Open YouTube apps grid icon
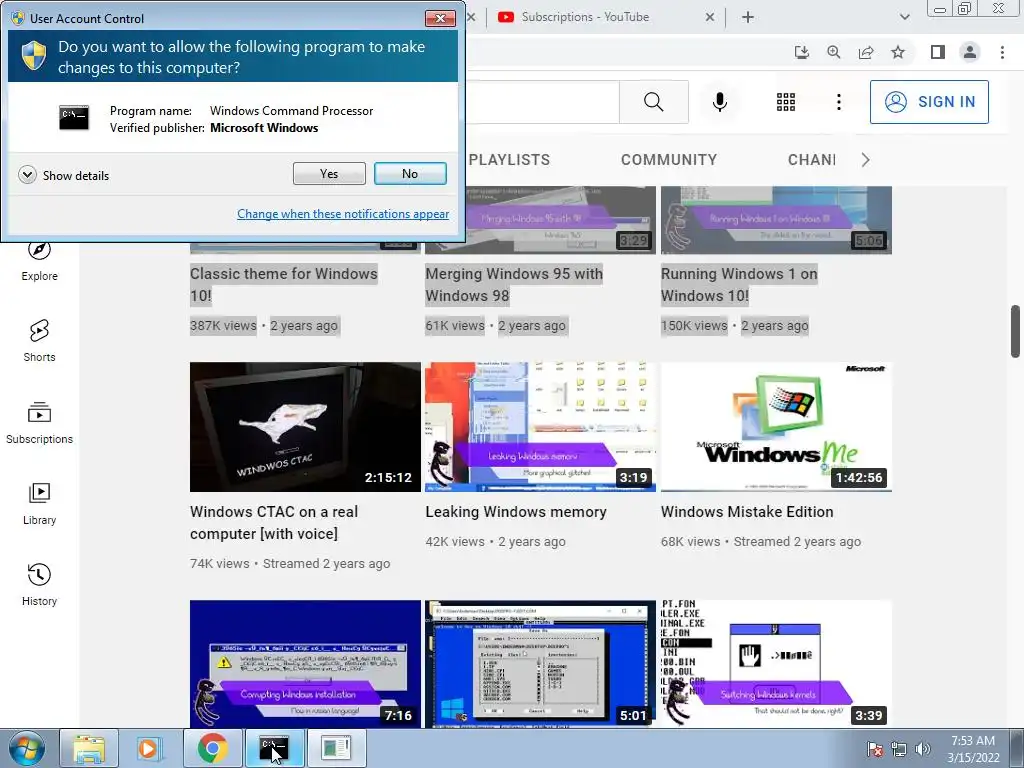 point(786,102)
